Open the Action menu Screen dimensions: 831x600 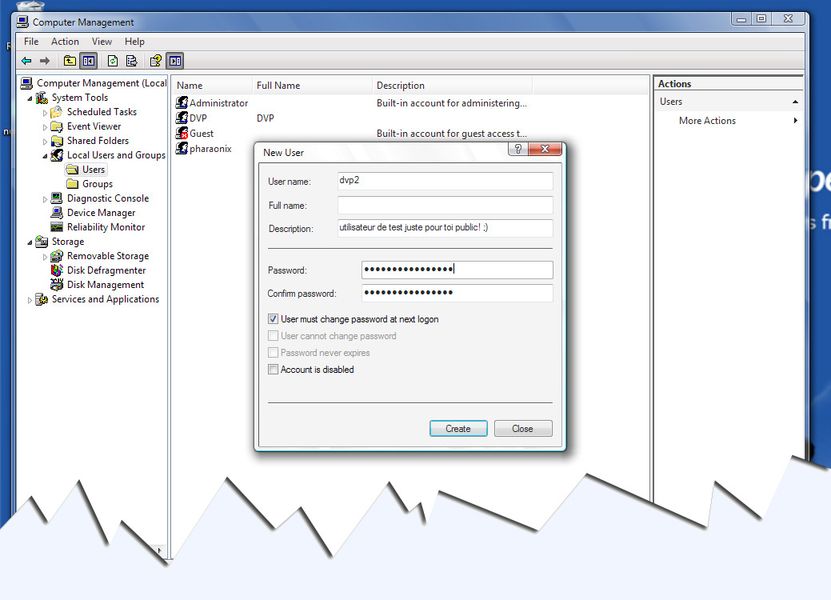tap(65, 42)
